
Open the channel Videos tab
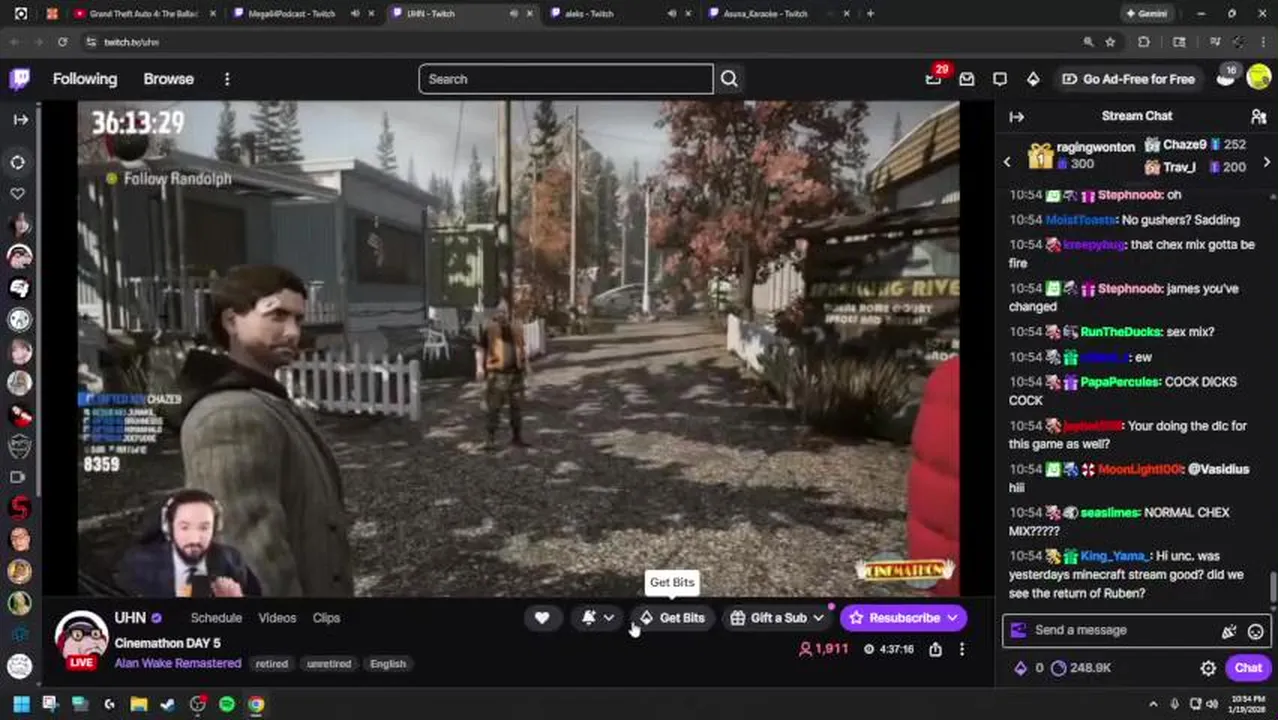point(277,618)
